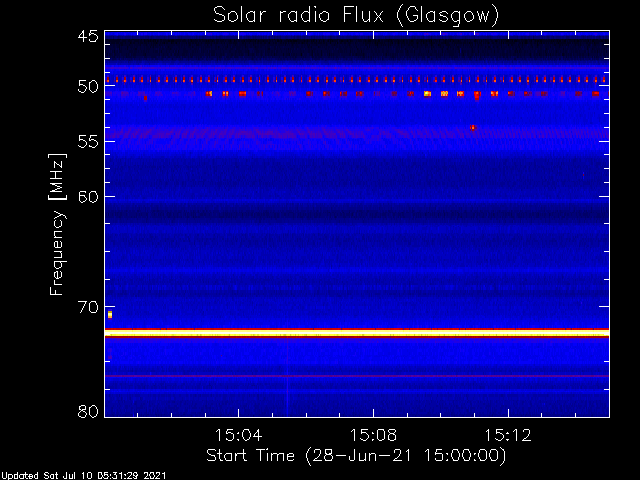Click the row of red ticks above 50 MHz
This screenshot has height=480, width=640.
(357, 80)
